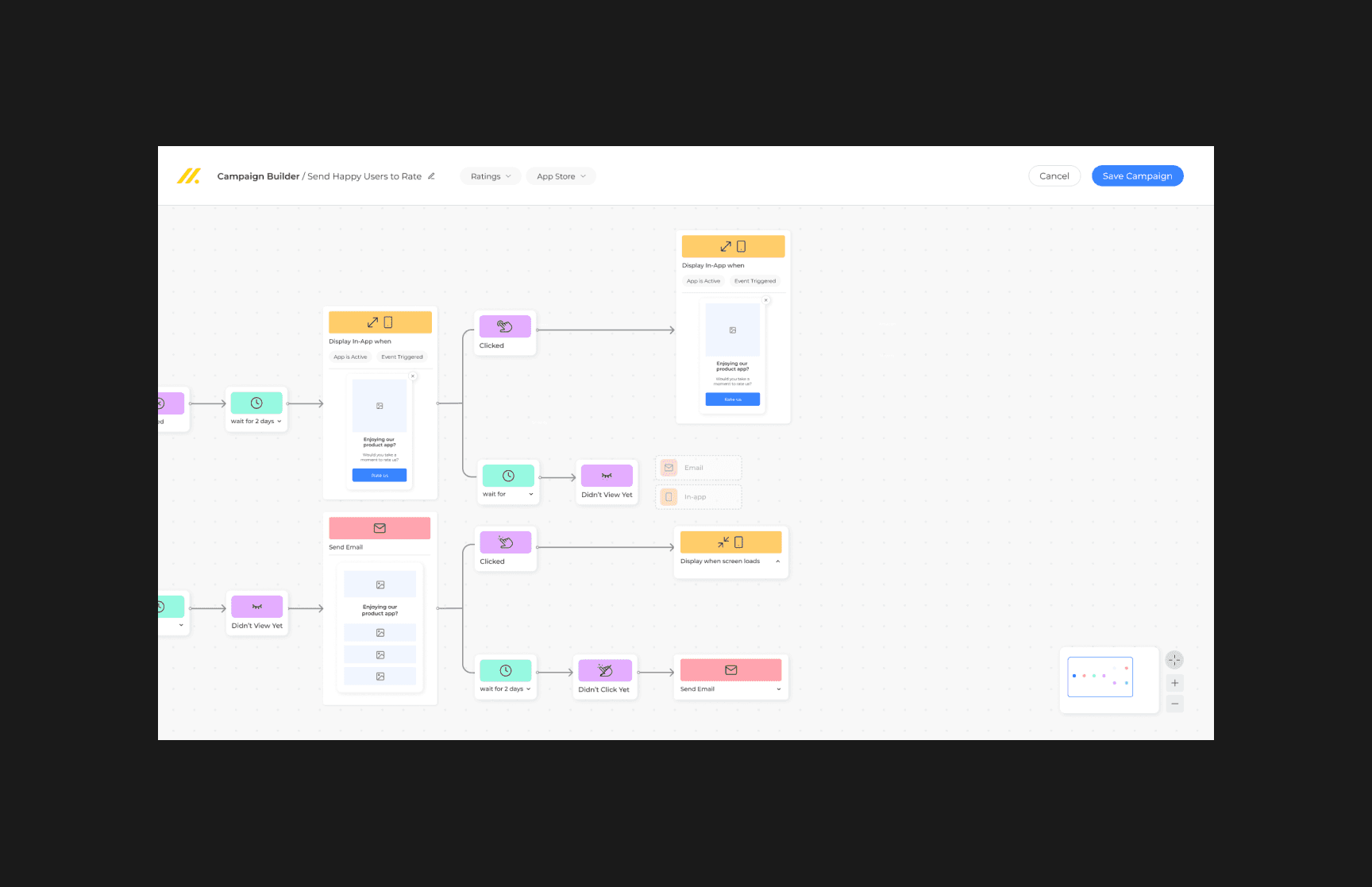
Task: Choose the Email option placeholder
Action: tap(699, 468)
